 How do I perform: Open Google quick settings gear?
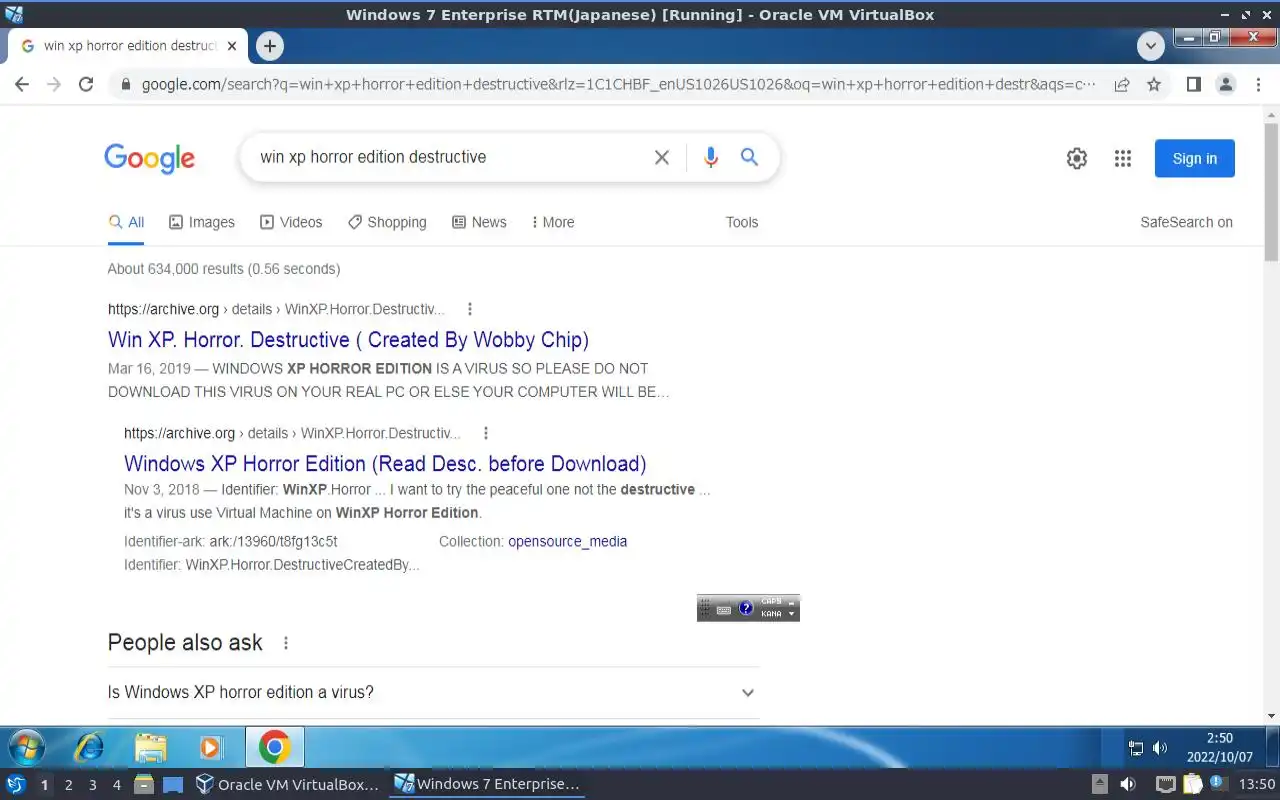1077,158
